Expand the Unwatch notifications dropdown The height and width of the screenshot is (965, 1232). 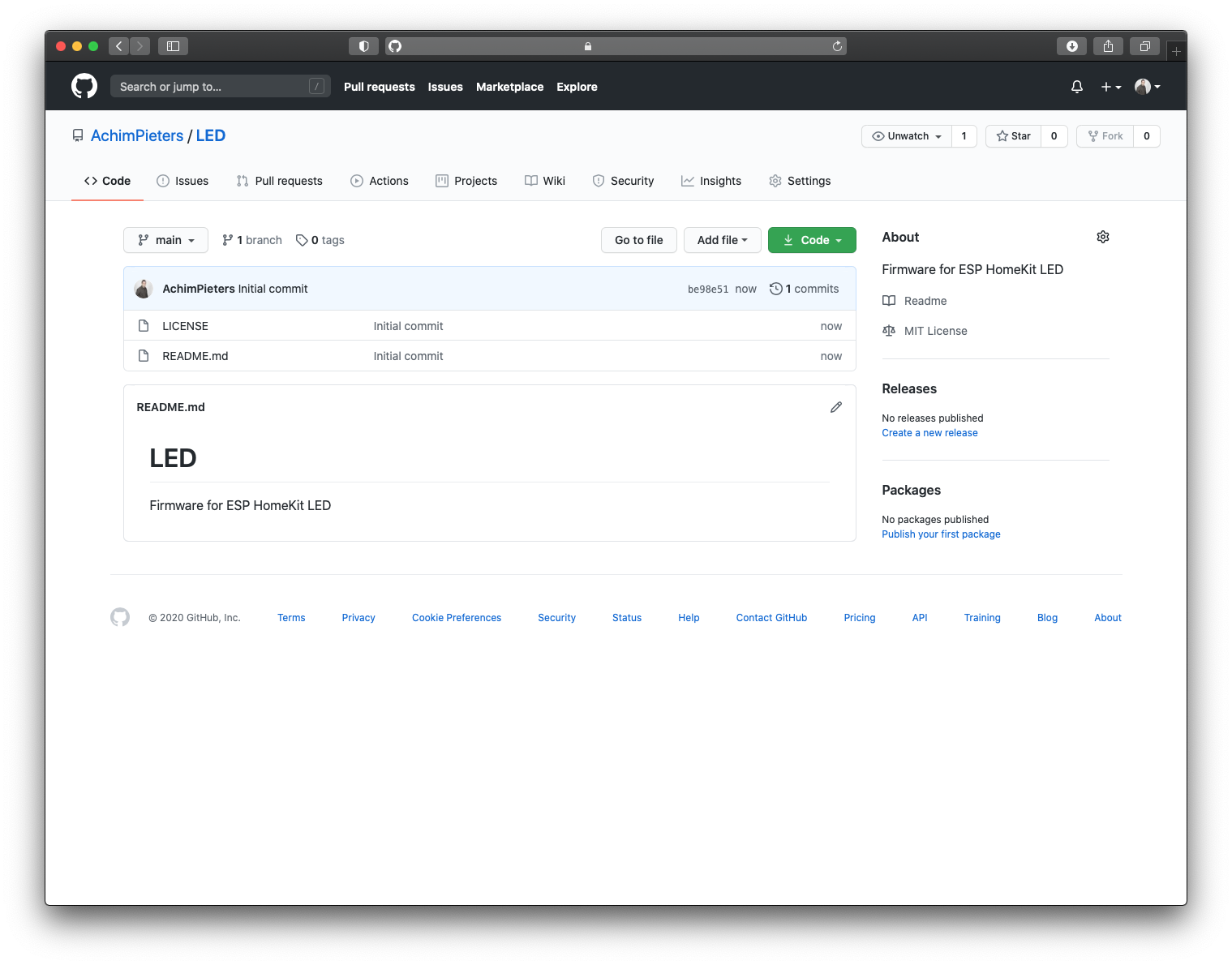[907, 136]
